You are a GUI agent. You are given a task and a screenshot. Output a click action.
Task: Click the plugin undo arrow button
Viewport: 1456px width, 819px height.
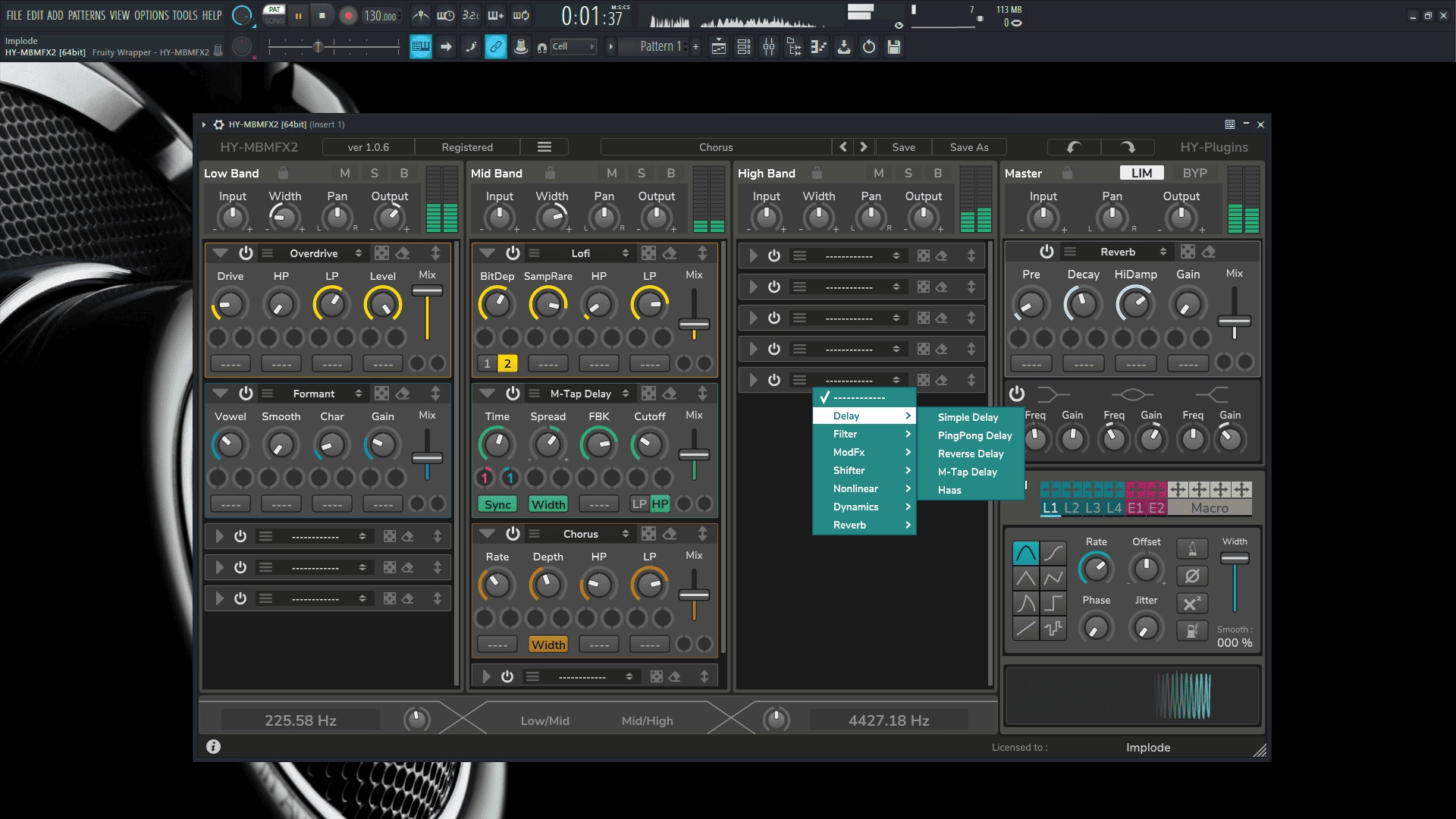[x=1074, y=147]
